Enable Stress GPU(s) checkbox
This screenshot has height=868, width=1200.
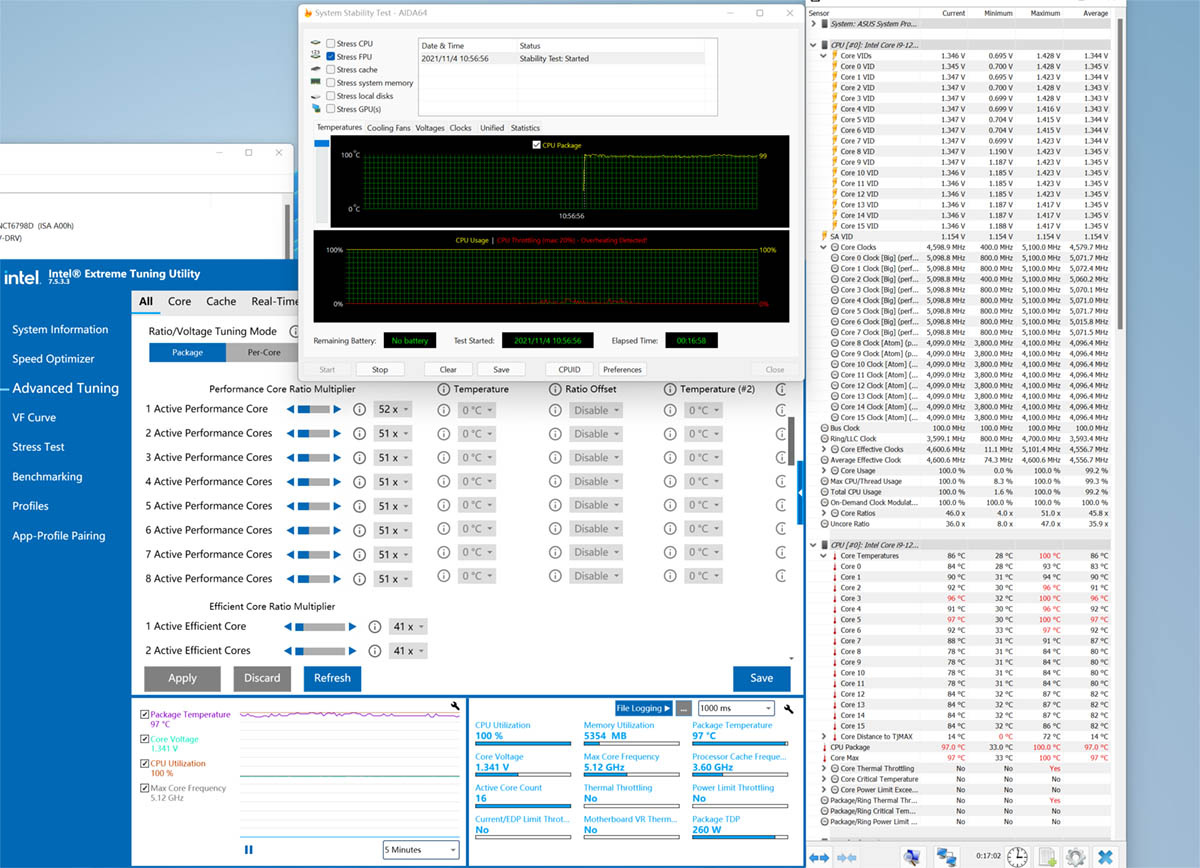coord(330,109)
